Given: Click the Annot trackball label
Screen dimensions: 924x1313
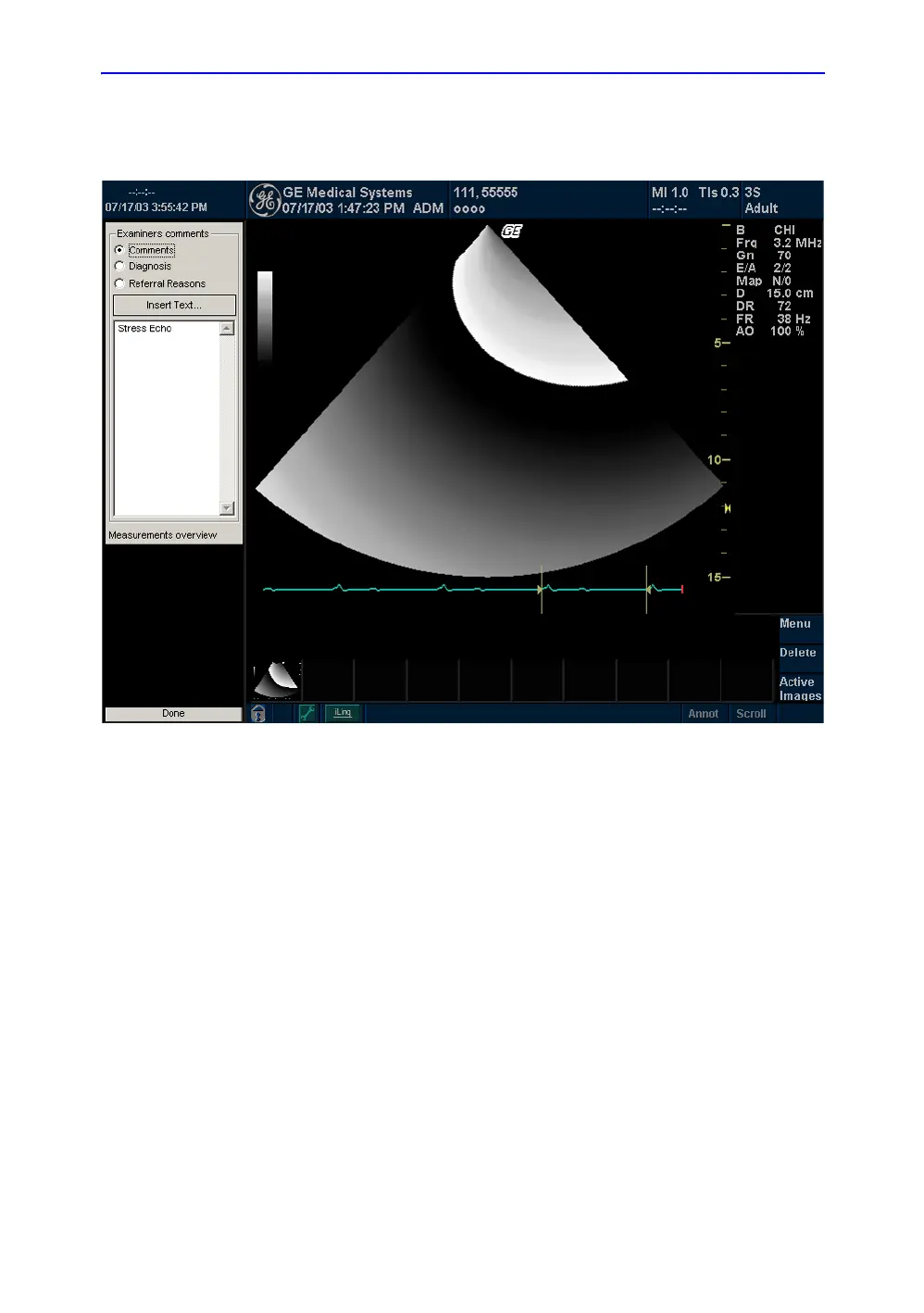Looking at the screenshot, I should (x=704, y=714).
